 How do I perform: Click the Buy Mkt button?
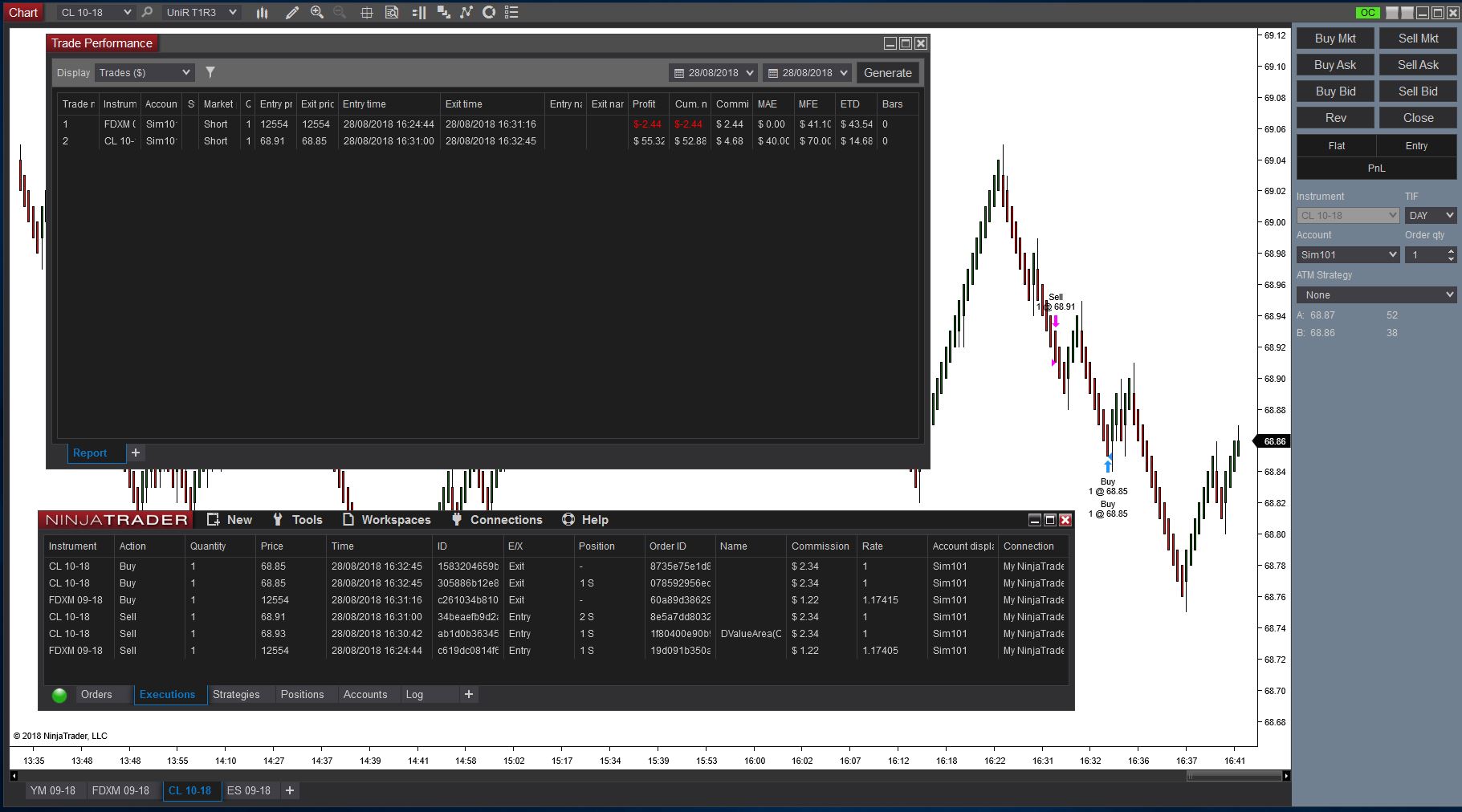click(x=1335, y=39)
